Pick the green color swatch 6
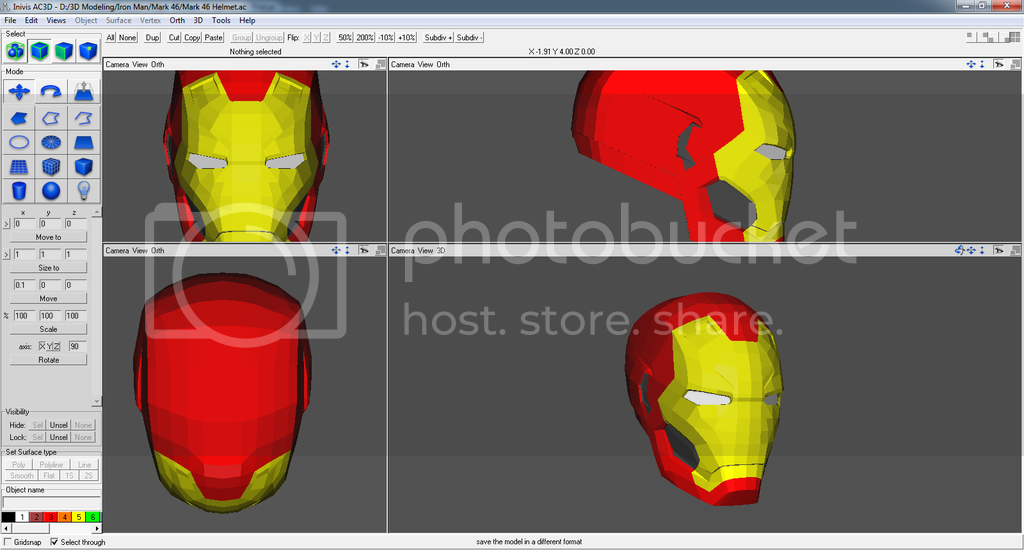The width and height of the screenshot is (1024, 550). click(x=93, y=517)
